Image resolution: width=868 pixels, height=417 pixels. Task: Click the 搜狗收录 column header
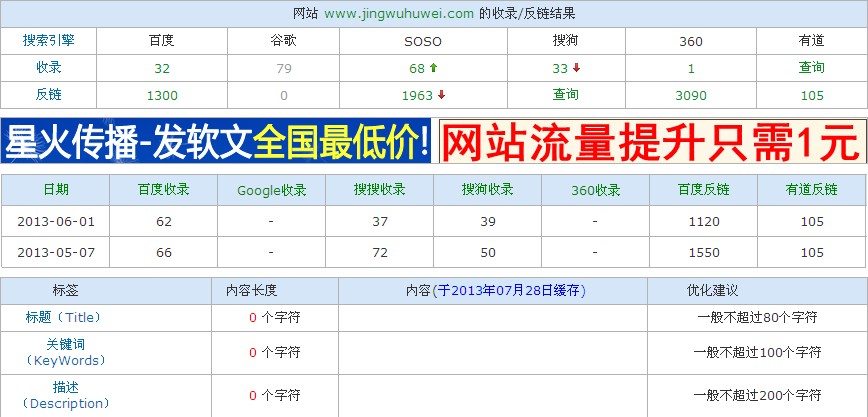[x=488, y=189]
